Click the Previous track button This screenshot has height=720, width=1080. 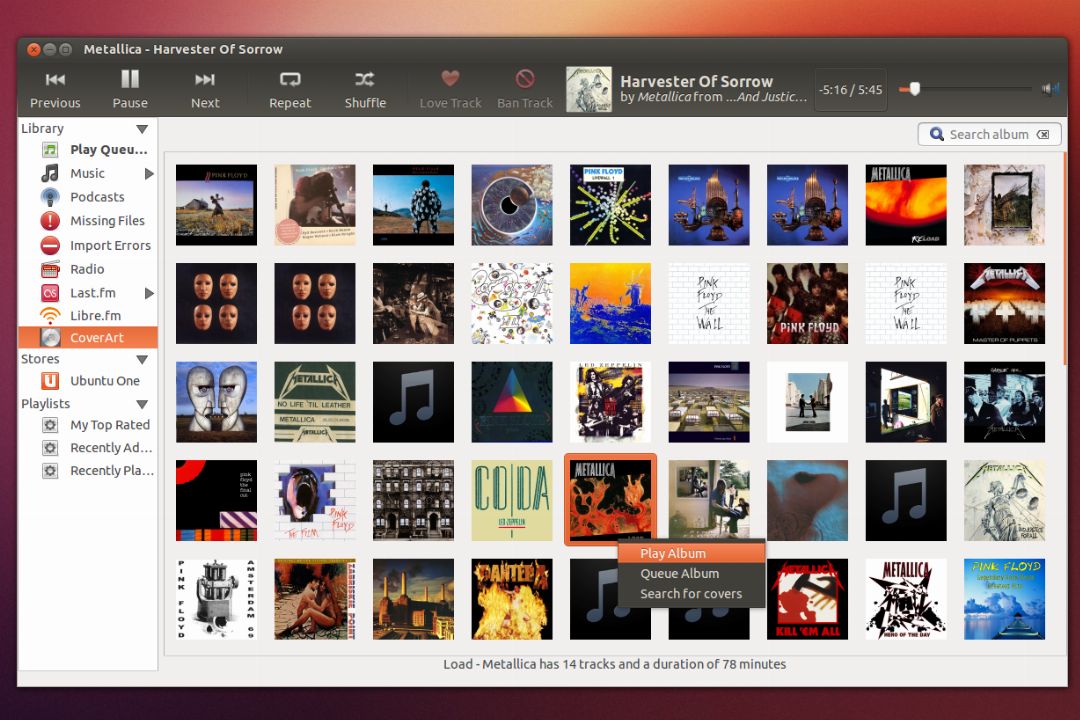tap(55, 88)
